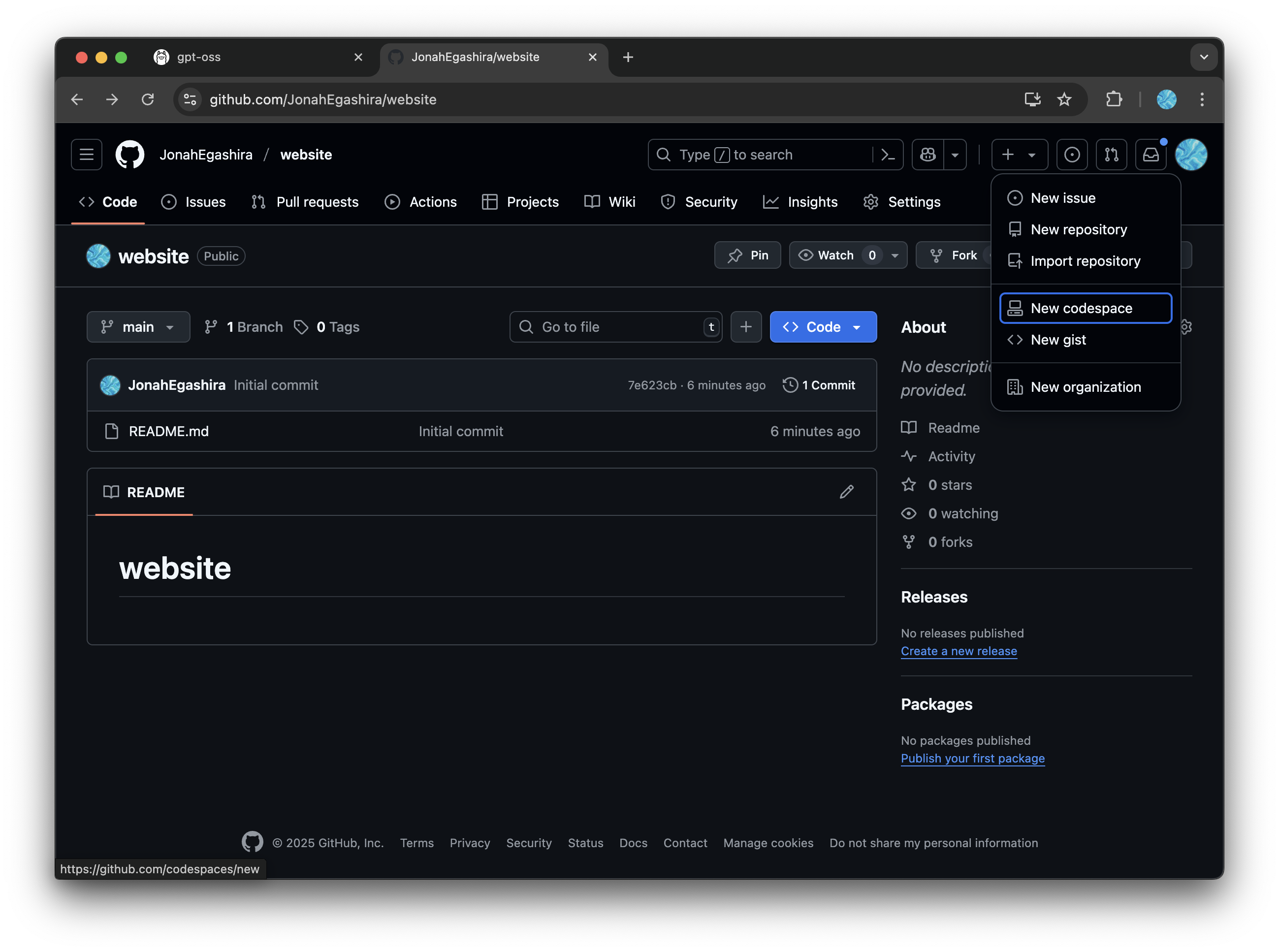
Task: Open your profile avatar picture
Action: tap(1191, 155)
